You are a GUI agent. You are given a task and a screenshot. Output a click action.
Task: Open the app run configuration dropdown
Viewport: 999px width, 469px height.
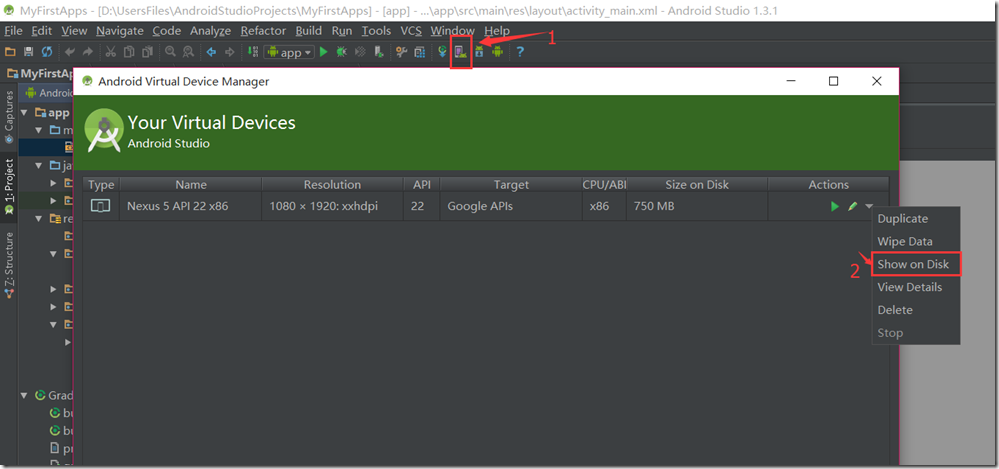tap(290, 52)
